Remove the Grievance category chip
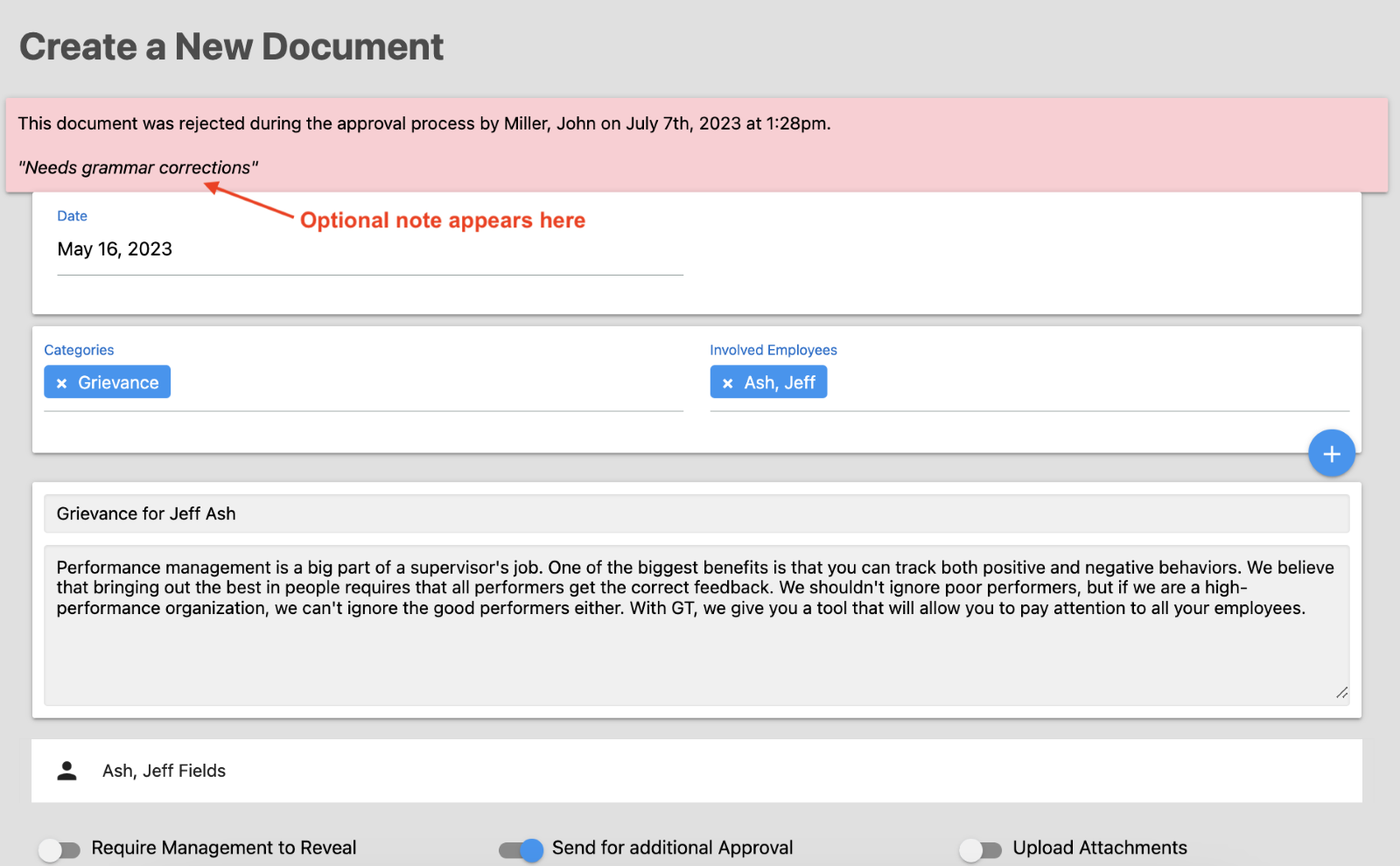The image size is (1400, 866). tap(60, 382)
